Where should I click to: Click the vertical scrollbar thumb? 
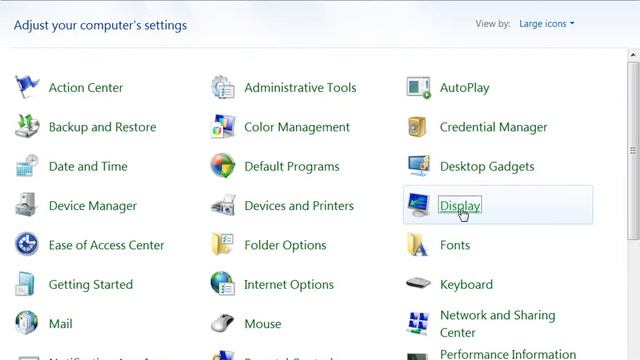pyautogui.click(x=633, y=151)
